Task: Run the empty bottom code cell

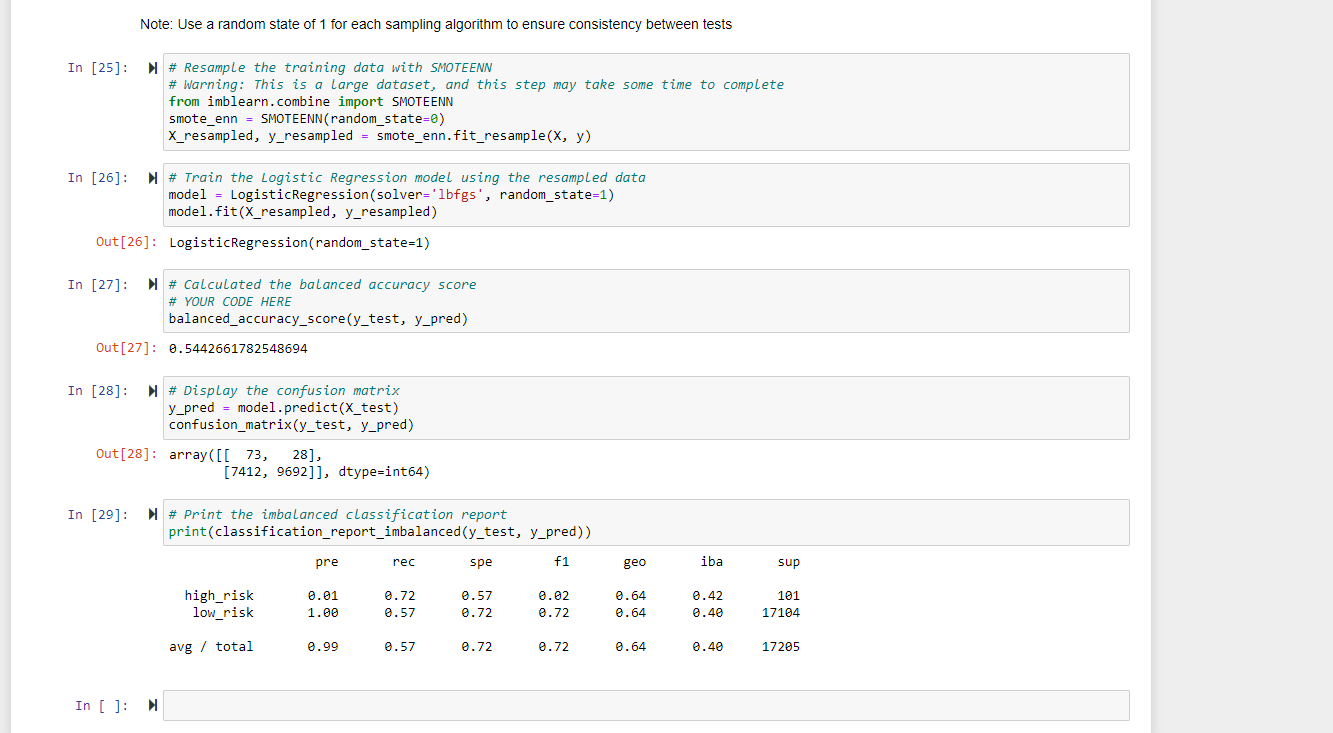Action: (152, 705)
